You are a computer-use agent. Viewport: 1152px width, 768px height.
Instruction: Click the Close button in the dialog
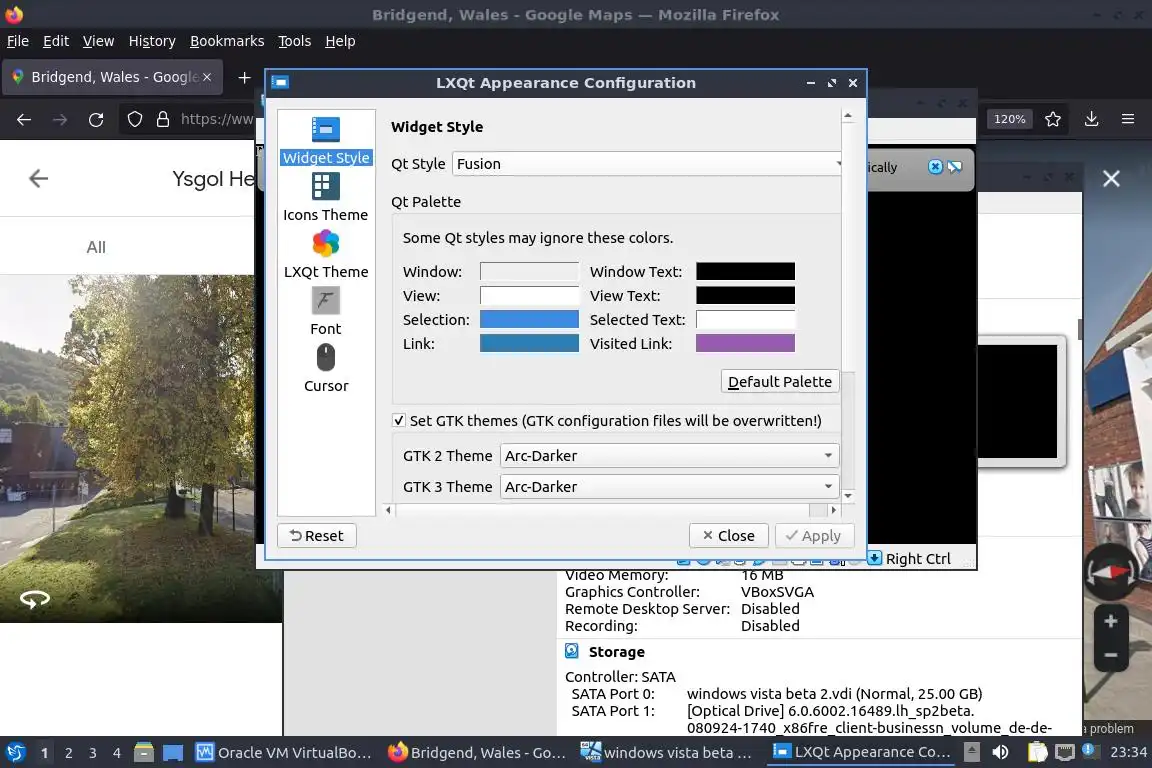coord(729,536)
